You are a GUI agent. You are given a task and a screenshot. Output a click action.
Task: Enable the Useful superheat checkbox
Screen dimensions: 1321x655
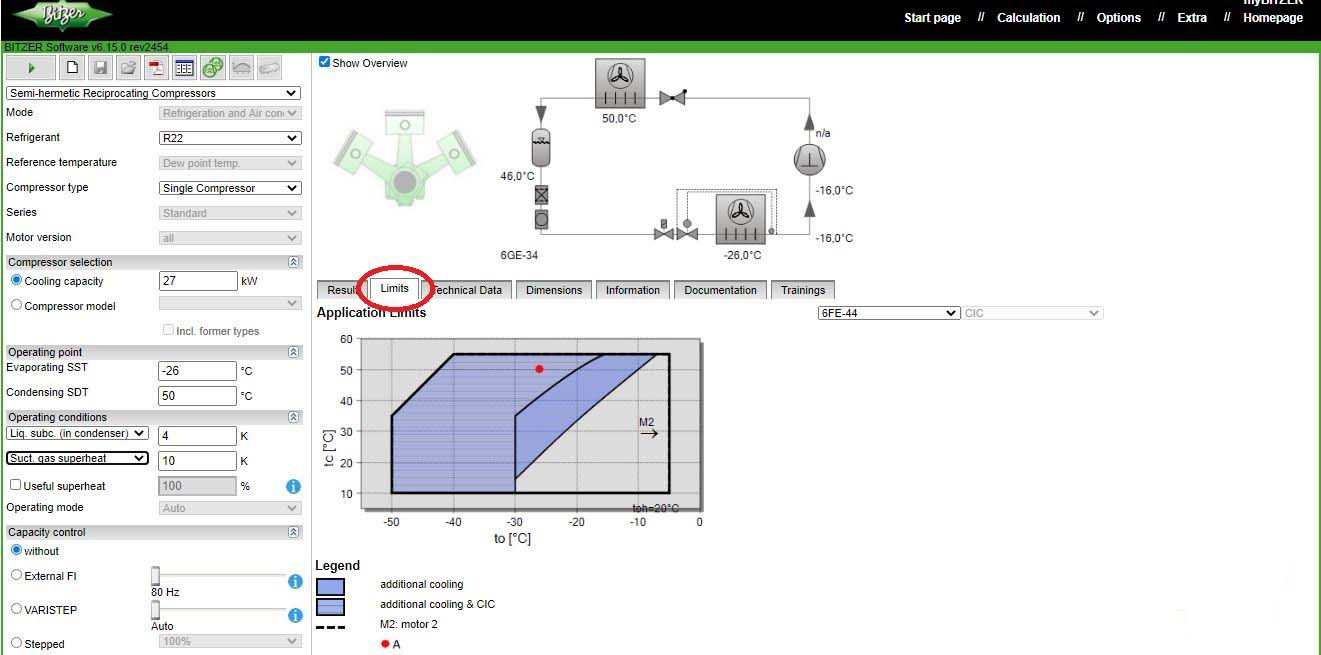pyautogui.click(x=16, y=485)
